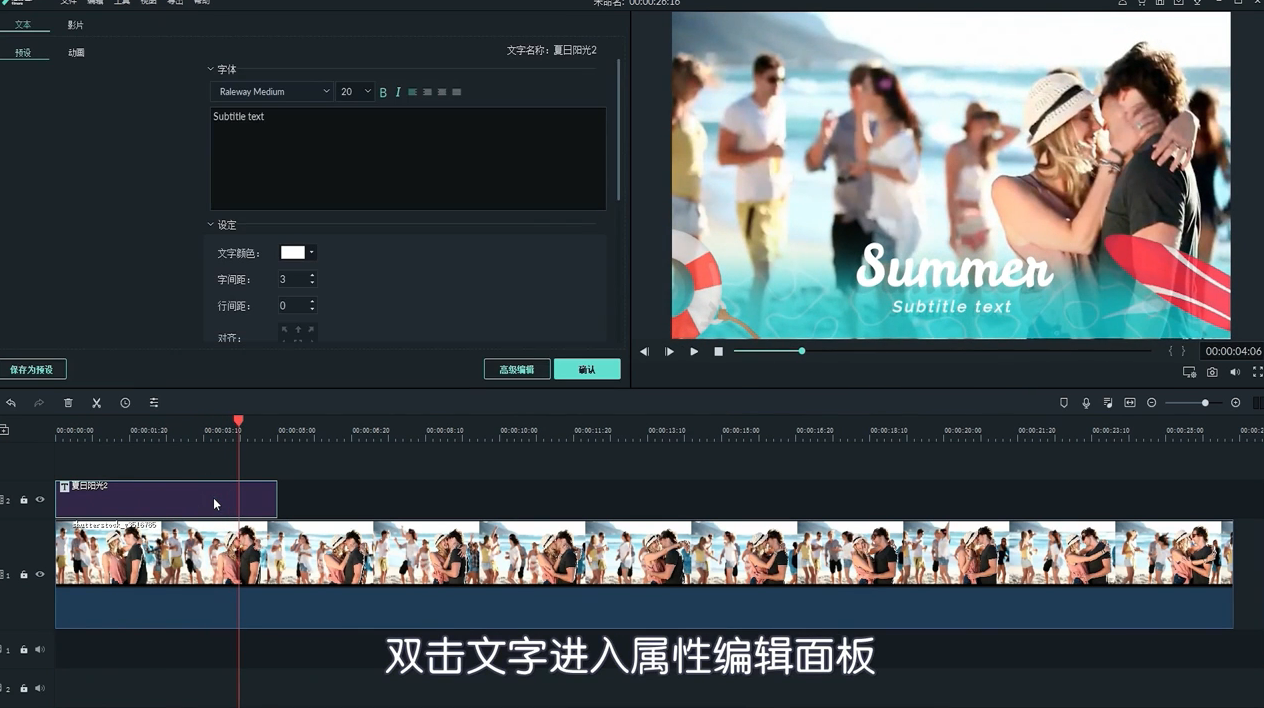Split clip using the scissors icon
1264x708 pixels.
[97, 403]
